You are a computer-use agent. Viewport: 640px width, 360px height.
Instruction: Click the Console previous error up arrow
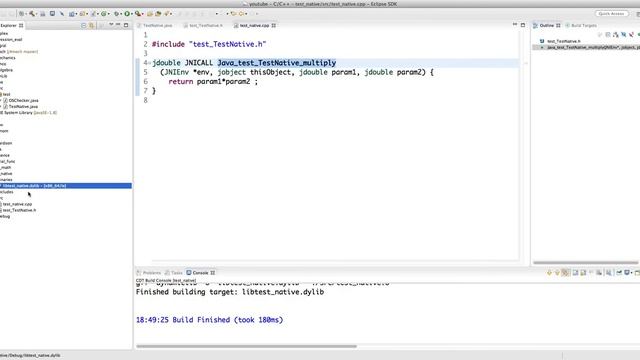click(x=557, y=273)
